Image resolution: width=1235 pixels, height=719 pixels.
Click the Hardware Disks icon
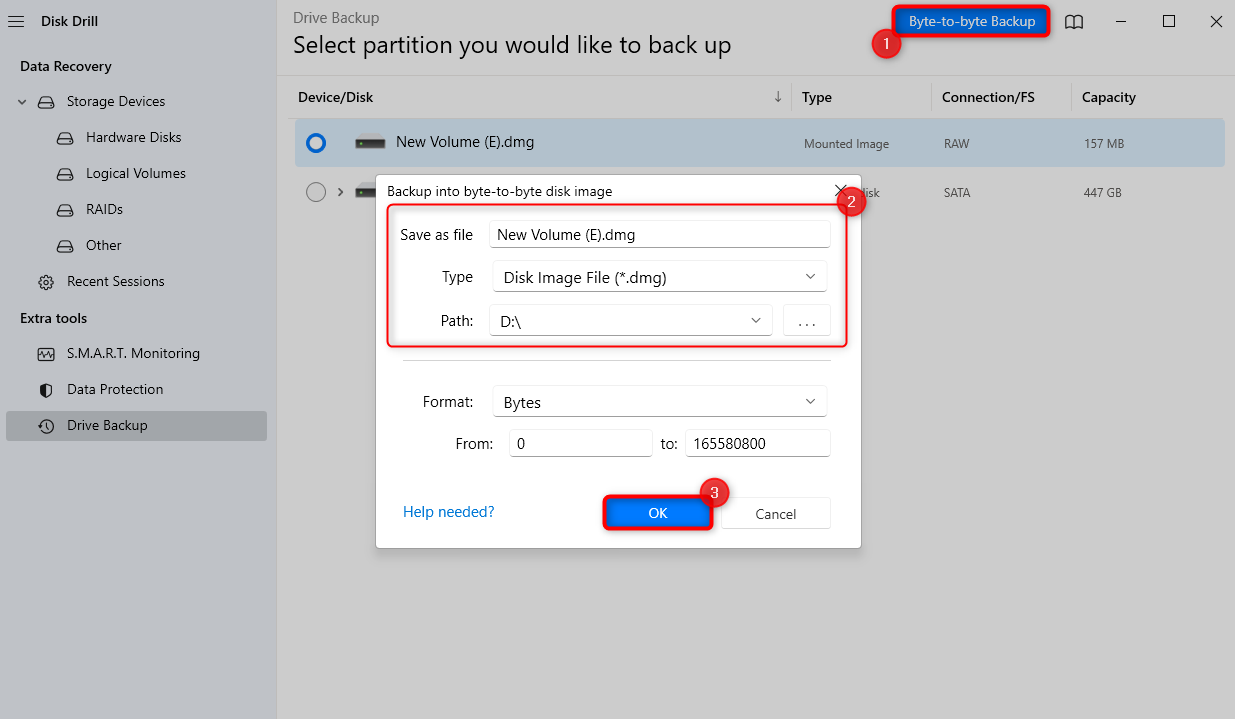65,138
